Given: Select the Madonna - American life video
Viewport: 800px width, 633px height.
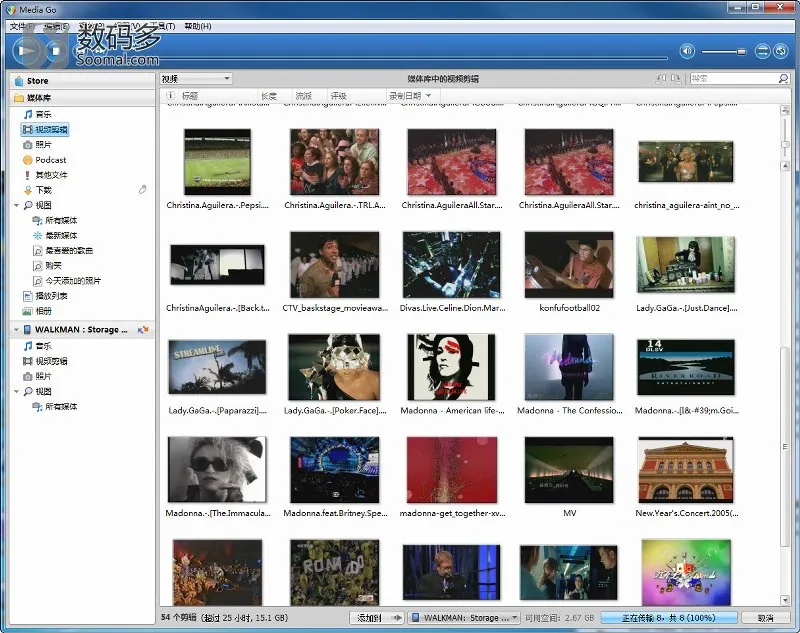Looking at the screenshot, I should click(x=452, y=367).
